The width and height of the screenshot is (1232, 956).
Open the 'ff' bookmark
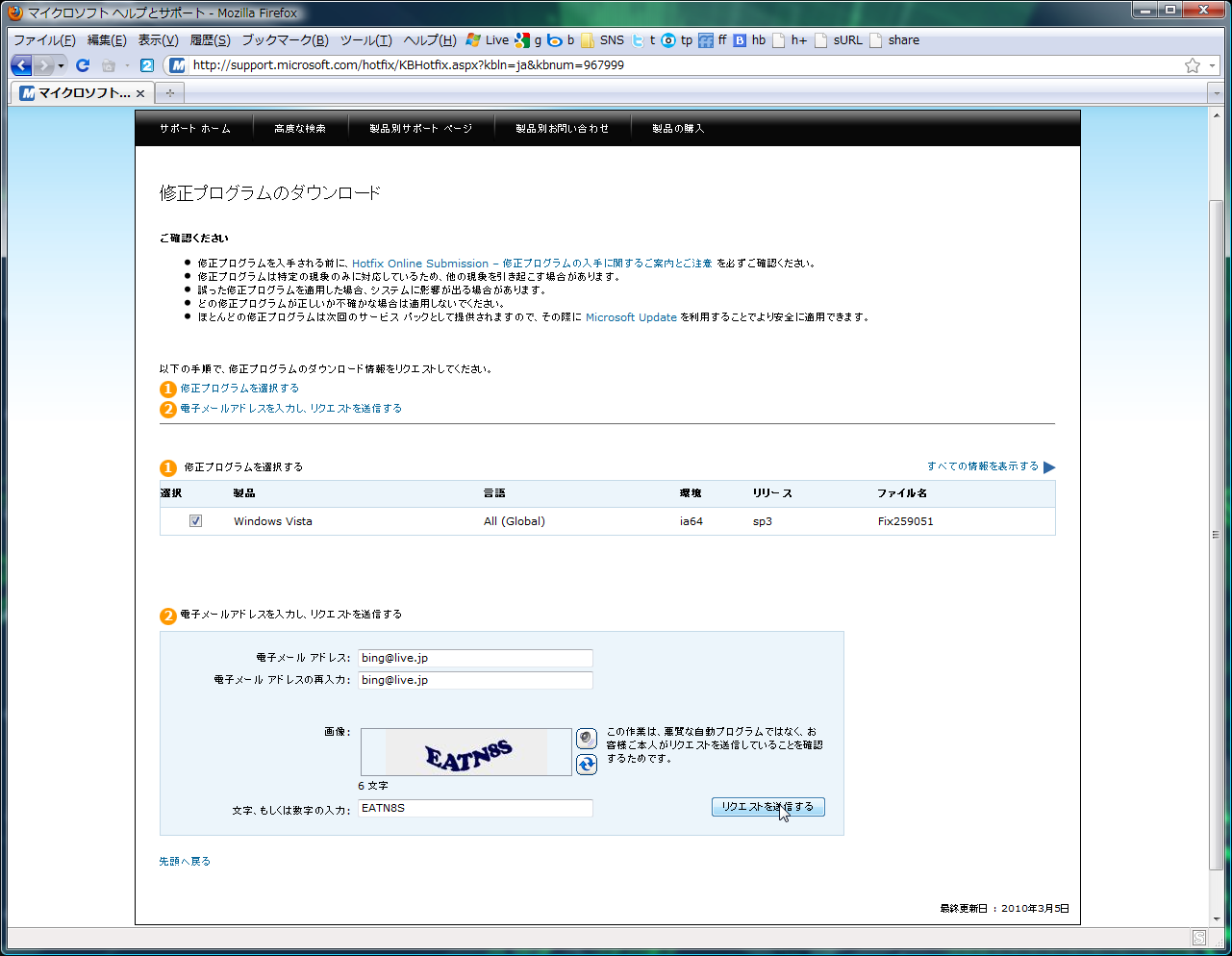[713, 40]
